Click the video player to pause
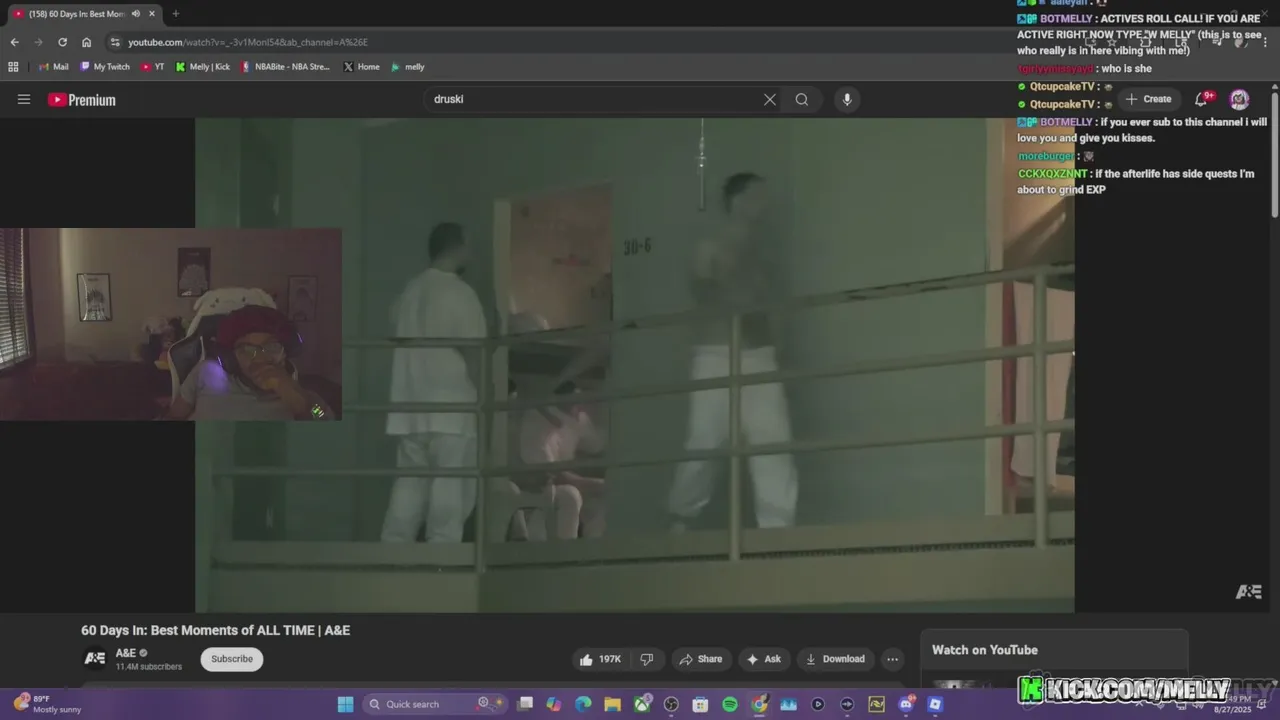The height and width of the screenshot is (720, 1280). [635, 365]
